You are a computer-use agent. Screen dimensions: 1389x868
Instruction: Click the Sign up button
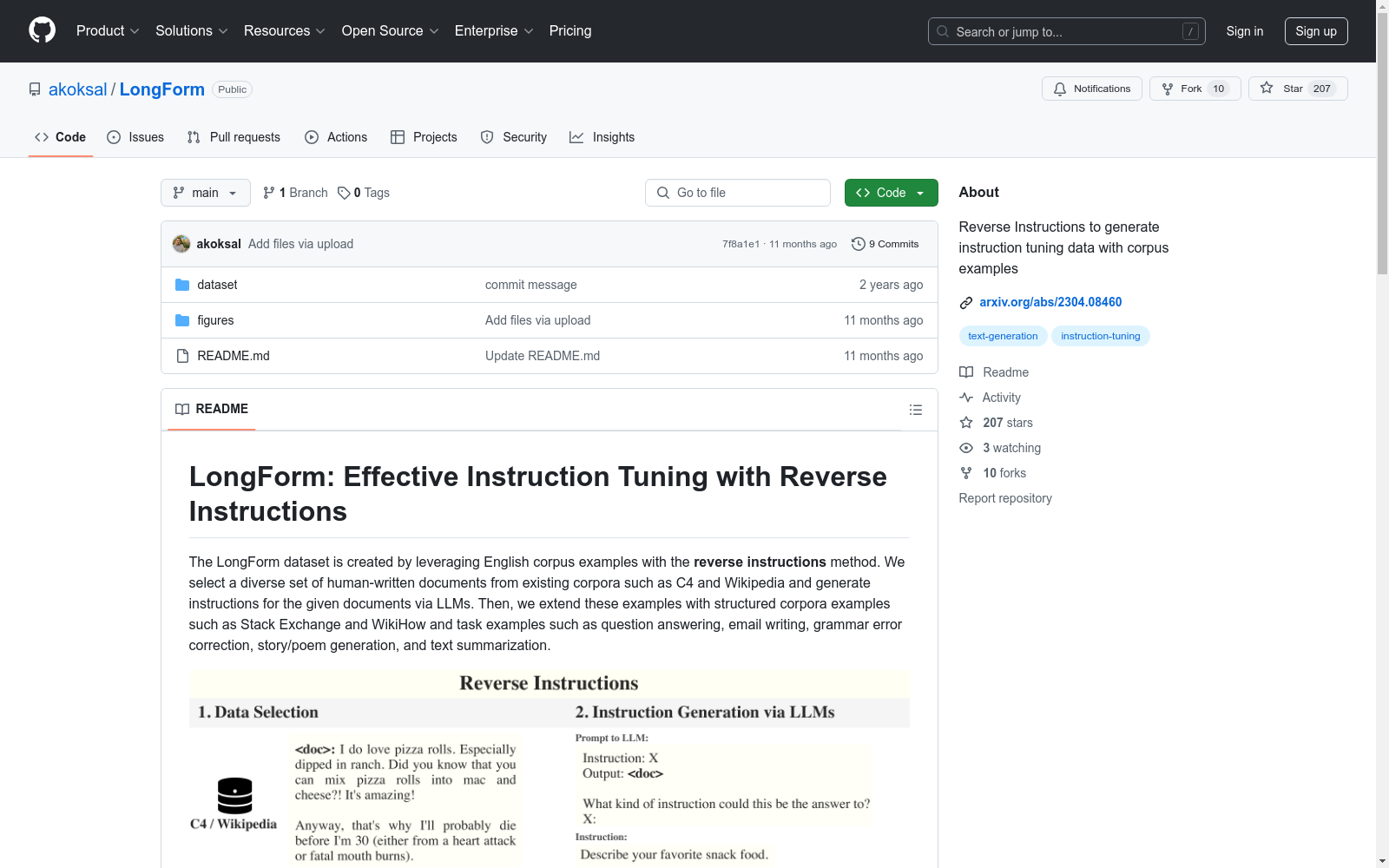(x=1316, y=31)
